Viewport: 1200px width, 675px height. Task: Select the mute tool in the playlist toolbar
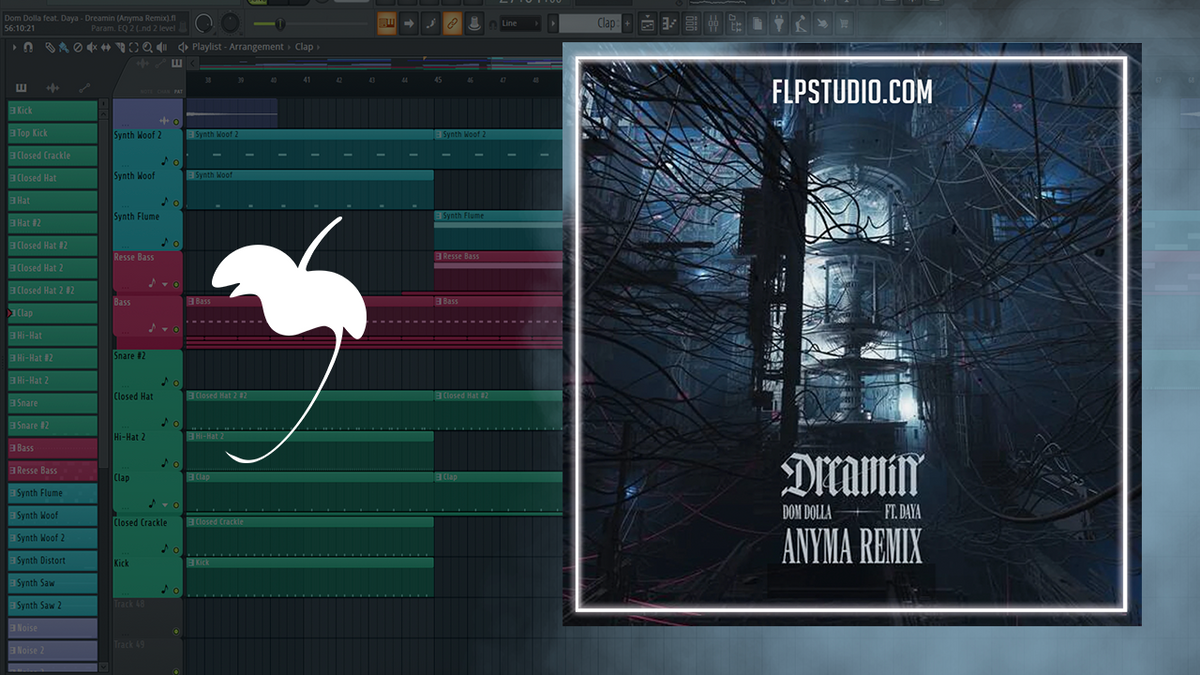point(91,47)
